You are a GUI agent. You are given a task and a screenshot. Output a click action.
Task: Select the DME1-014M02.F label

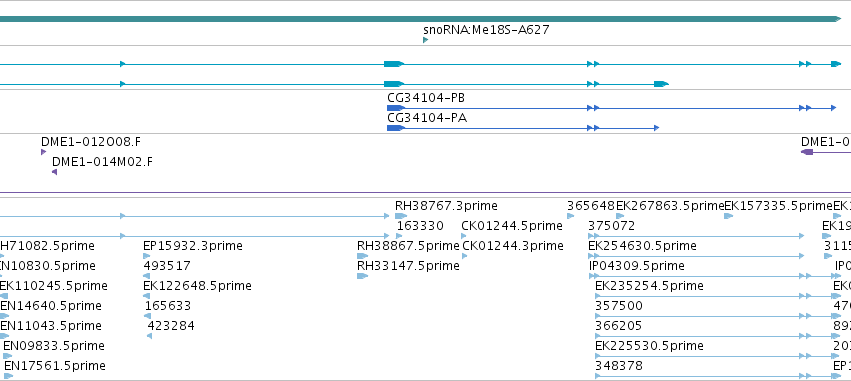coord(102,162)
